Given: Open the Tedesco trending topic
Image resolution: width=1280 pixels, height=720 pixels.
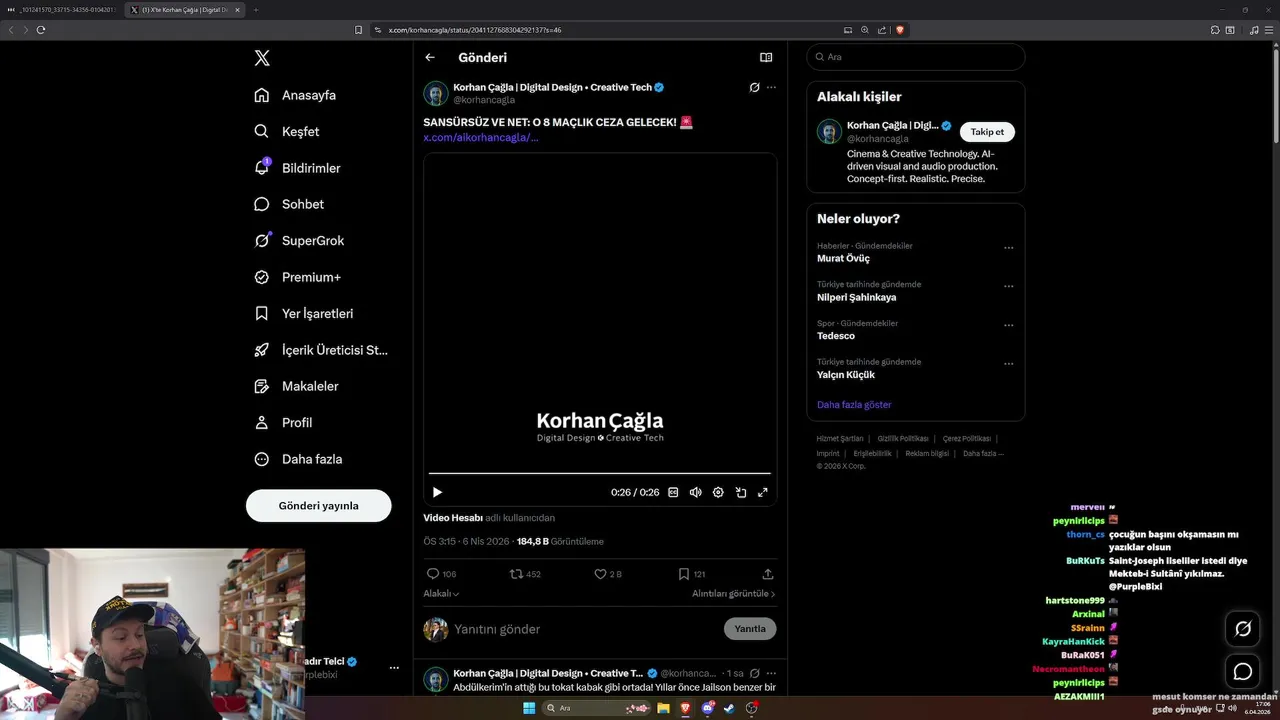Looking at the screenshot, I should pos(836,336).
